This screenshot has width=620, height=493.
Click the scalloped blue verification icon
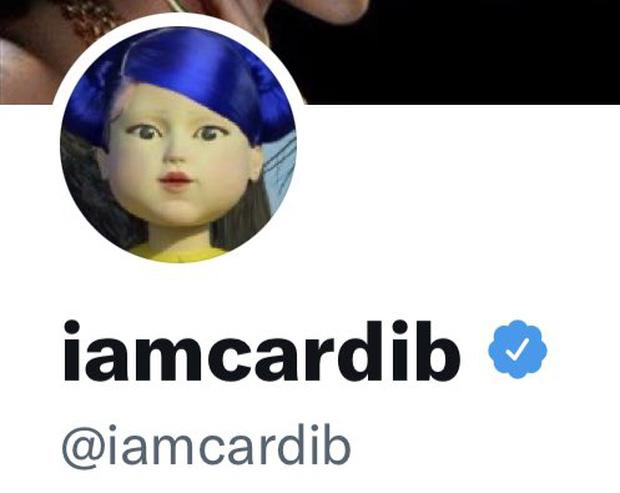[x=517, y=349]
